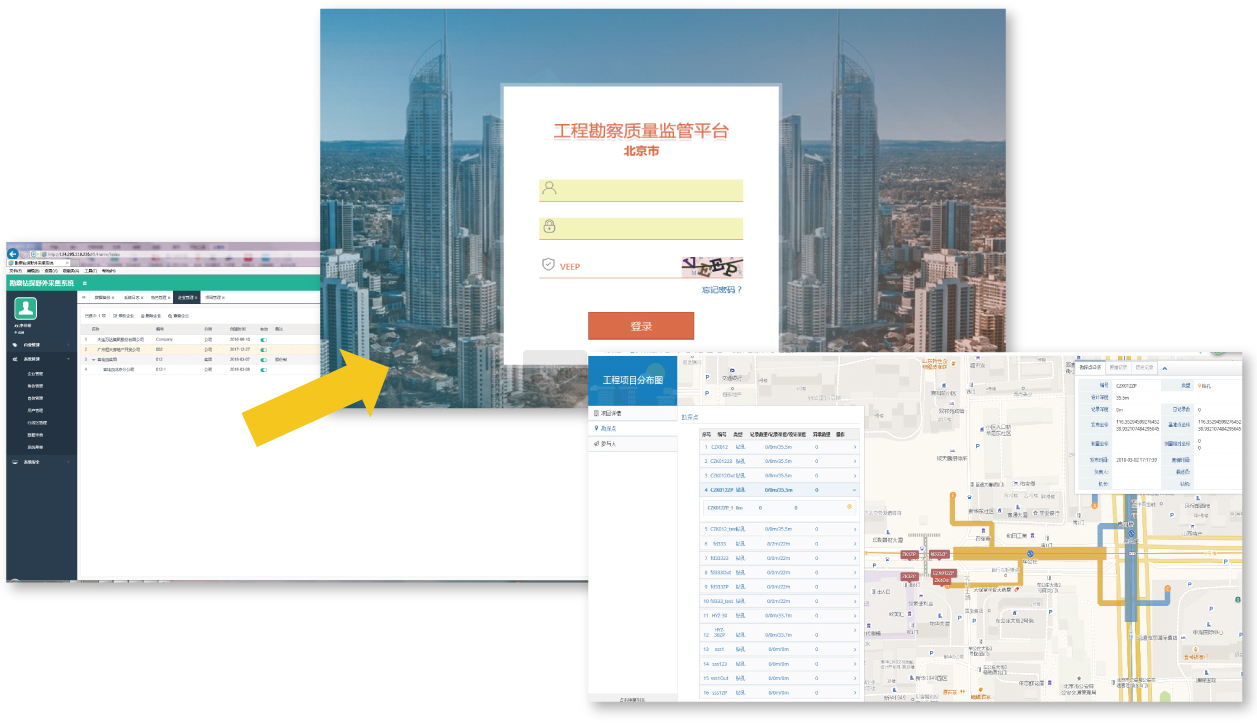Refresh the VEEP captcha image
The height and width of the screenshot is (728, 1257).
point(712,267)
